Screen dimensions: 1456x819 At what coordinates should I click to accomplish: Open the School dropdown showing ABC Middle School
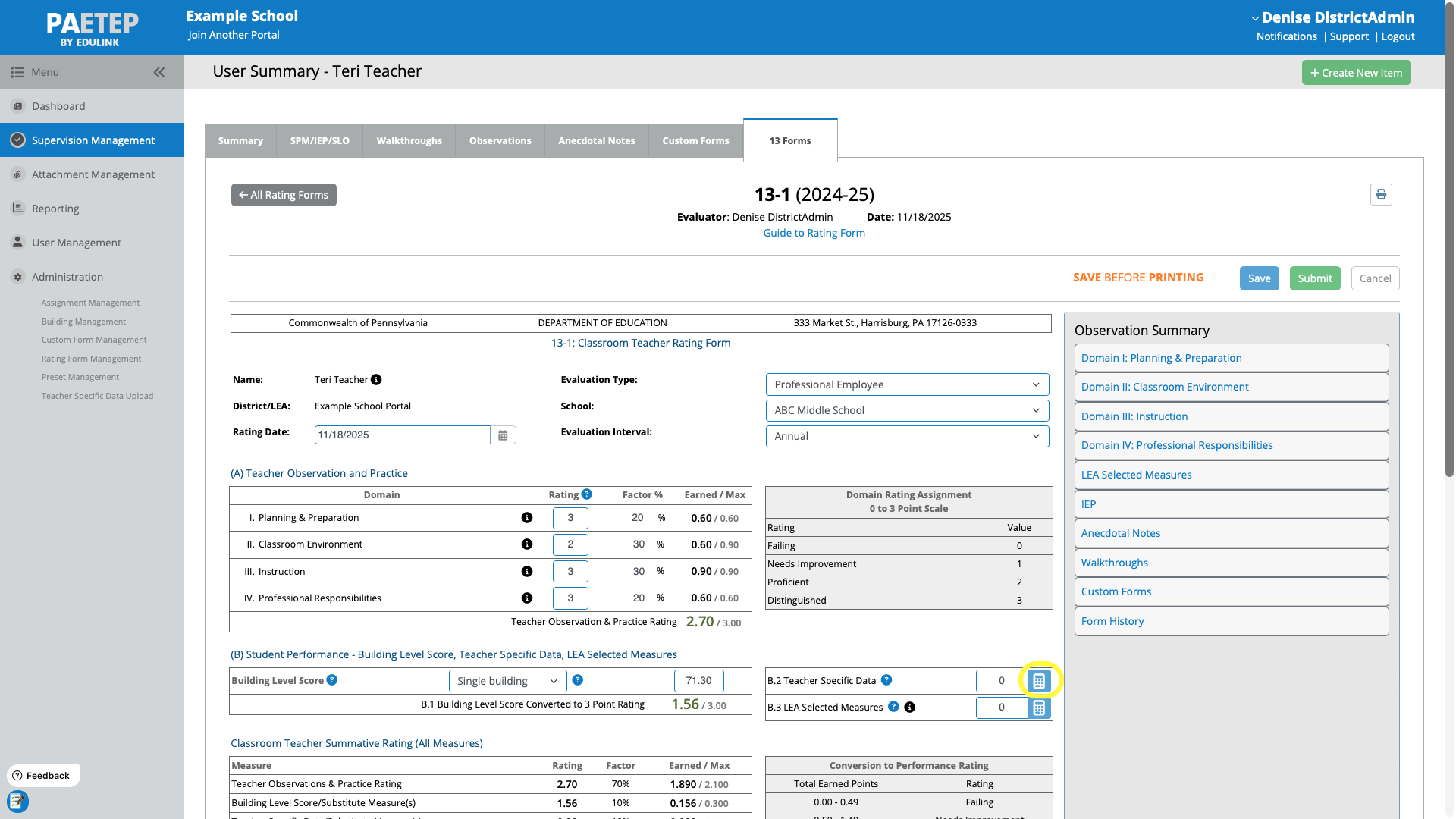[x=907, y=410]
